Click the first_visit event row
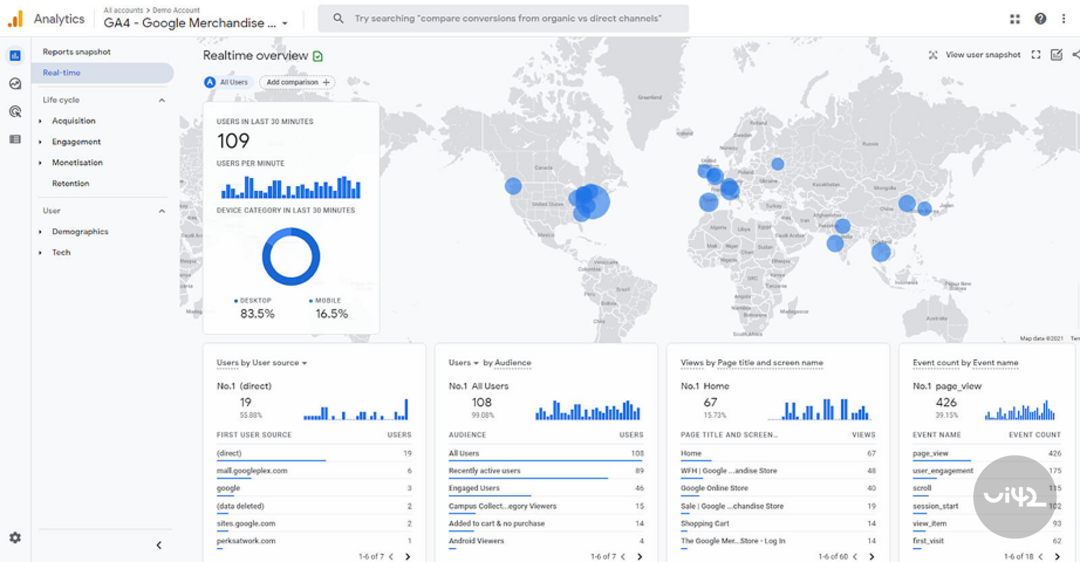 [987, 541]
